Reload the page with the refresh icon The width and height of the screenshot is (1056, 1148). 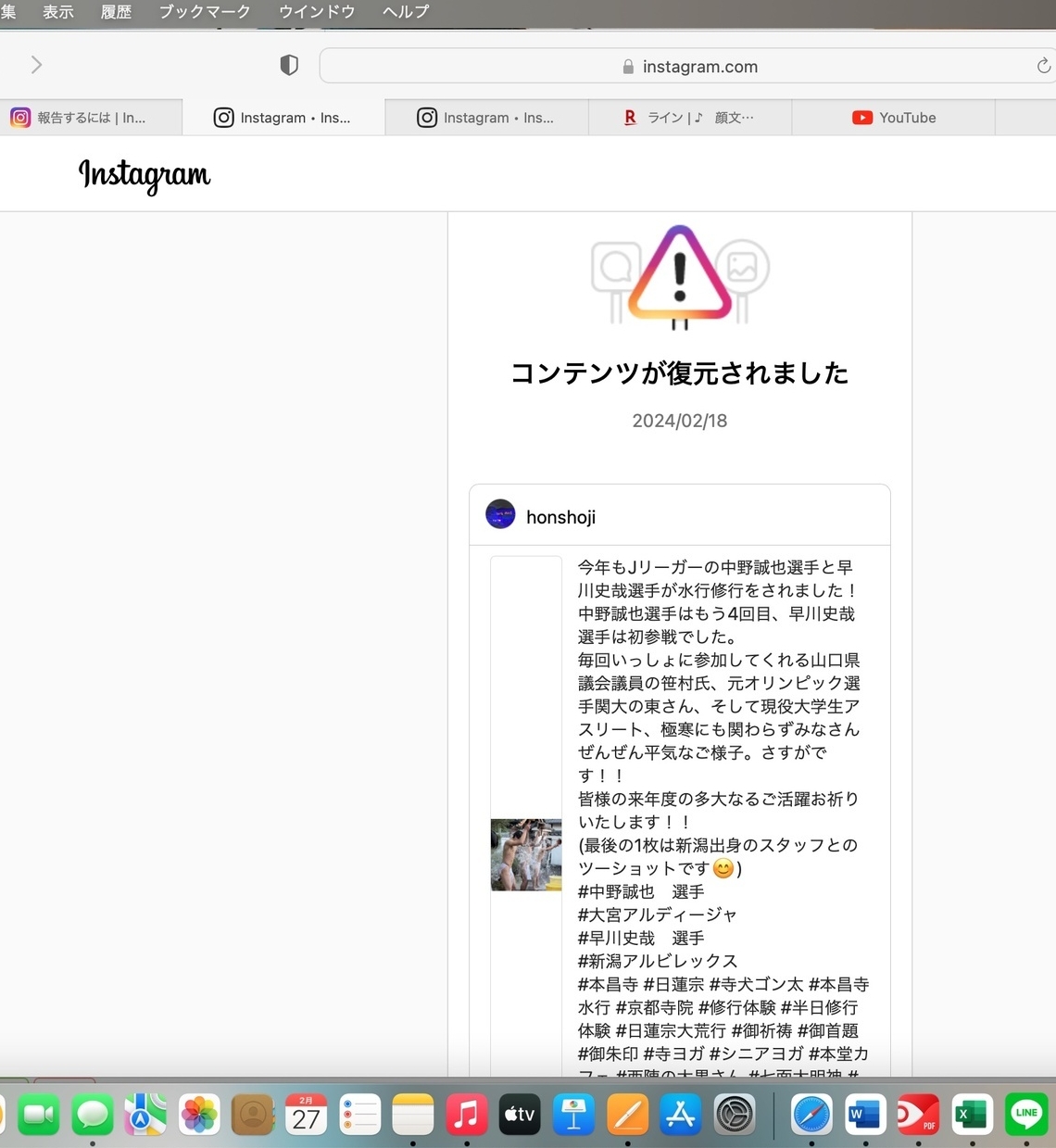(x=1043, y=66)
